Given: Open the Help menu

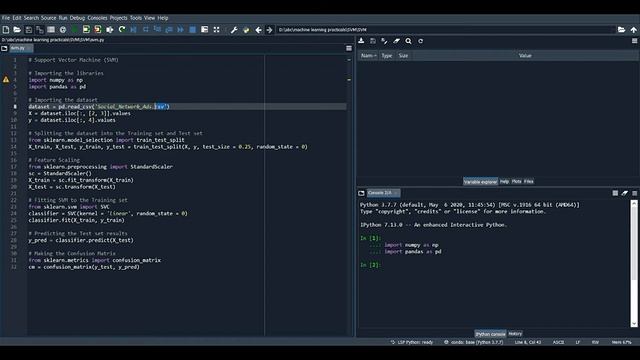Looking at the screenshot, I should pos(163,18).
